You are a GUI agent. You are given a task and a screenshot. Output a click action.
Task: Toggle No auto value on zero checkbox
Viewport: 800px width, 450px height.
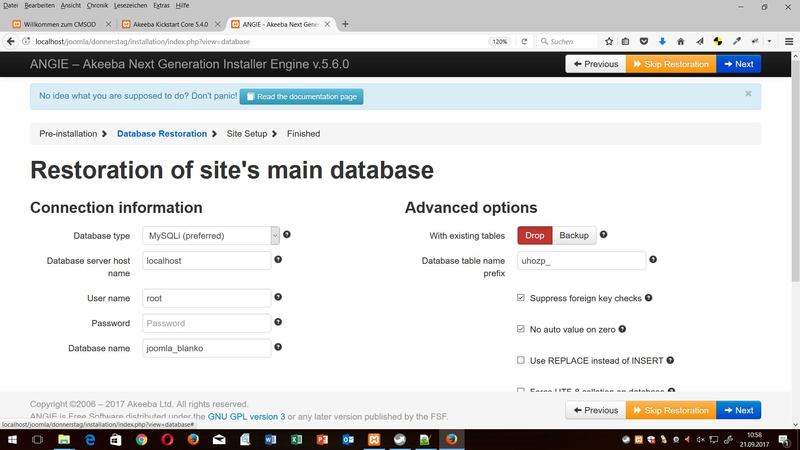520,329
